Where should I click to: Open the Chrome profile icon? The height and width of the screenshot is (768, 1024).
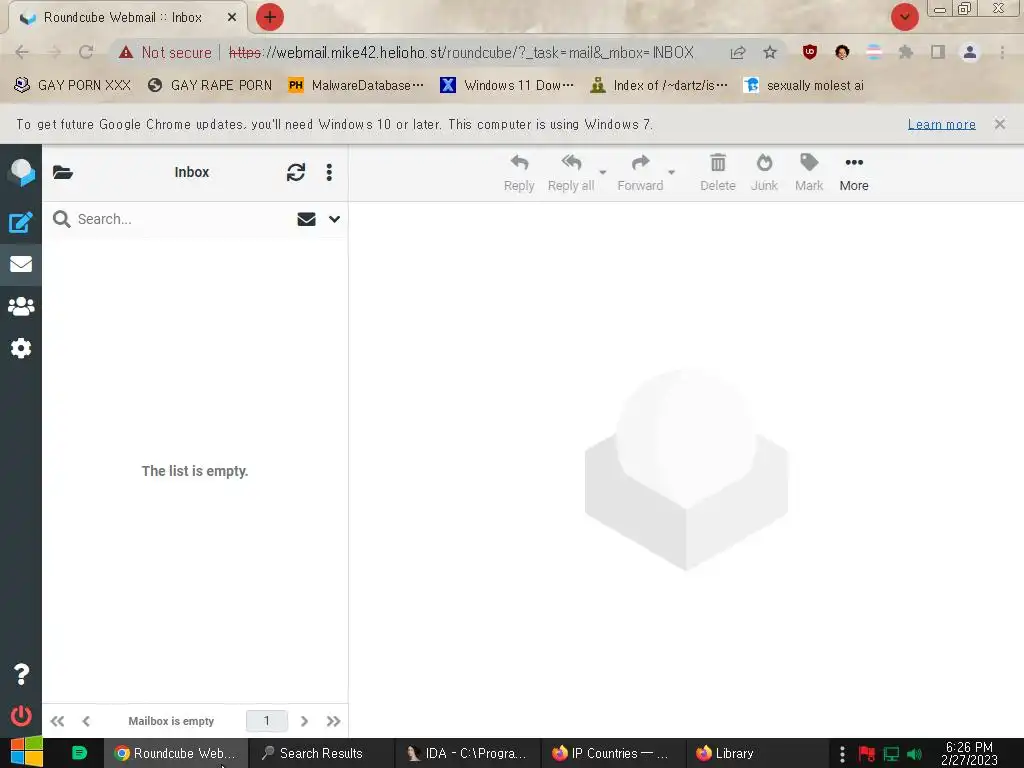(970, 52)
